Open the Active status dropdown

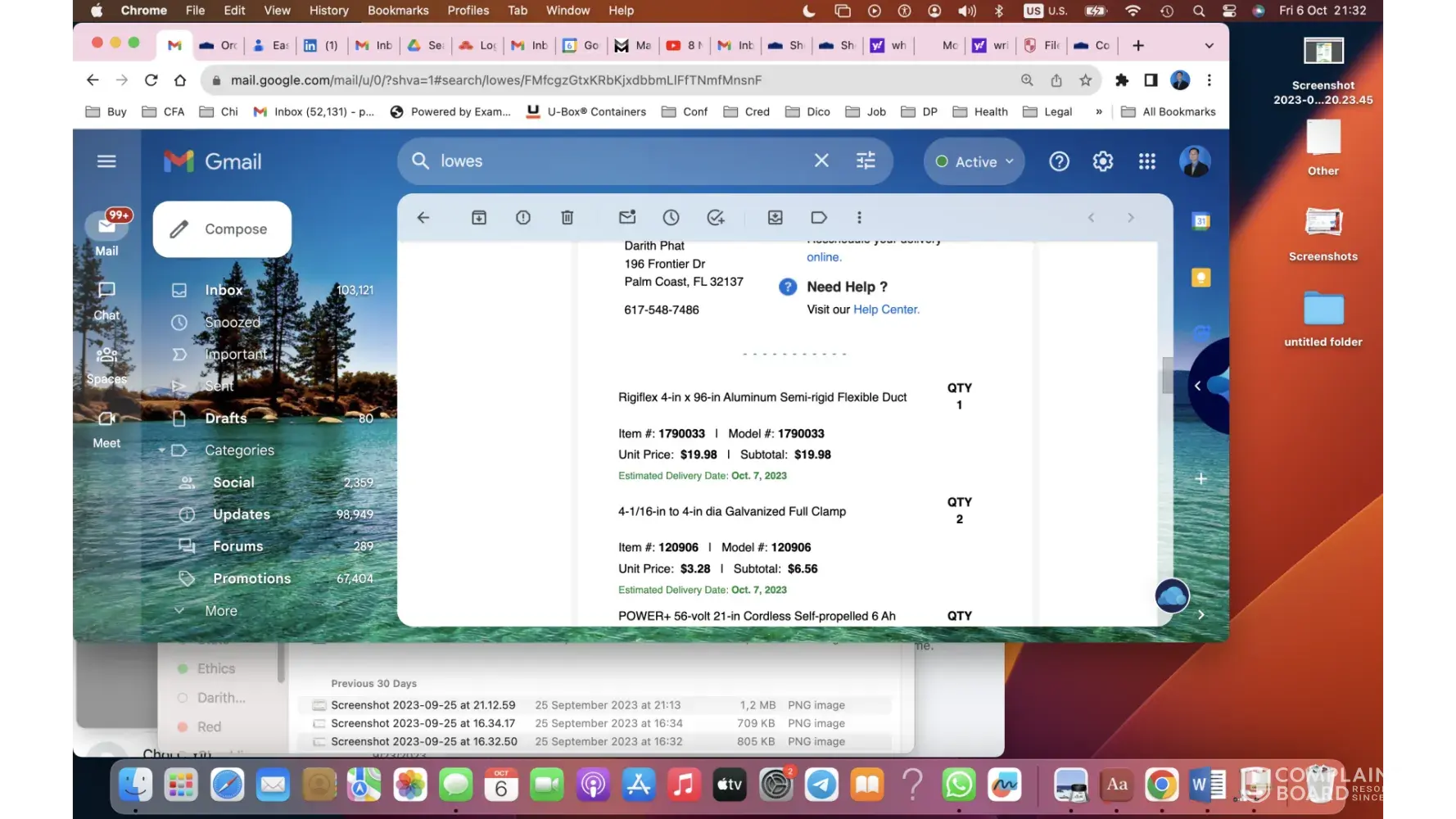pos(974,162)
